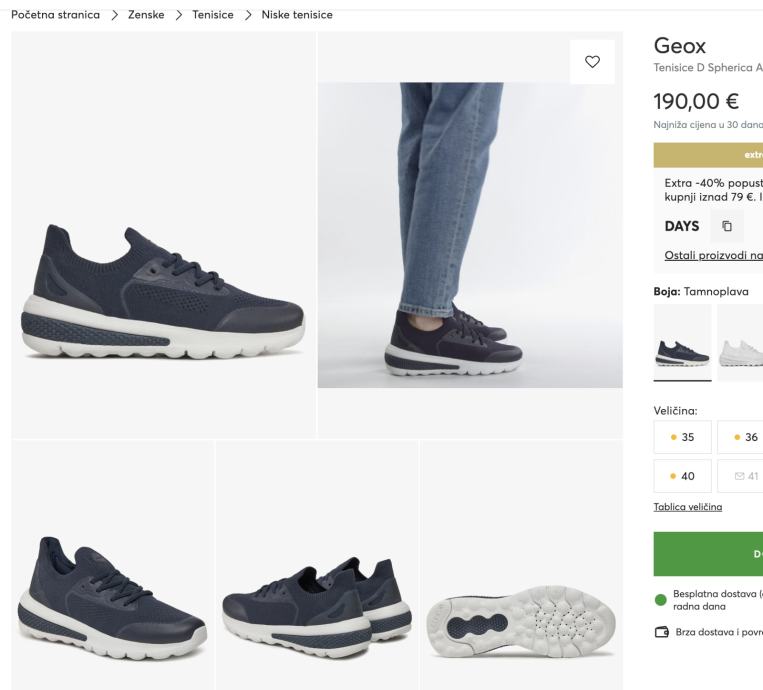The width and height of the screenshot is (763, 690).
Task: Select the white color variant swatch
Action: click(741, 343)
